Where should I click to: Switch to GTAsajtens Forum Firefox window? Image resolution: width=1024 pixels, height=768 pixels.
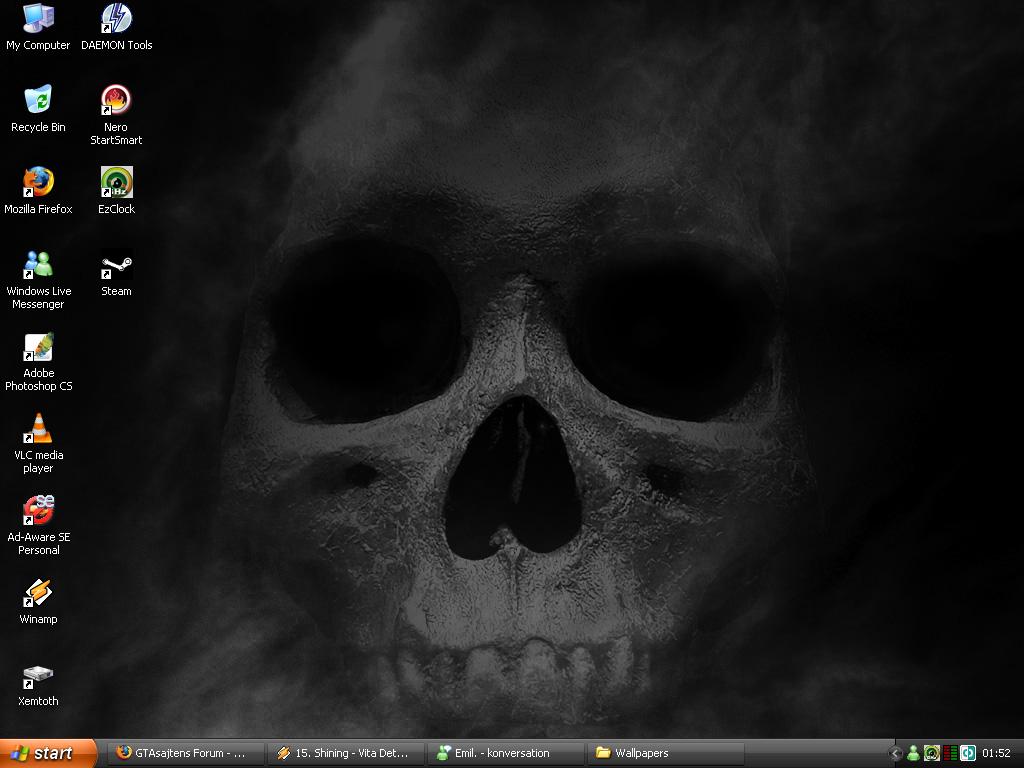(186, 753)
